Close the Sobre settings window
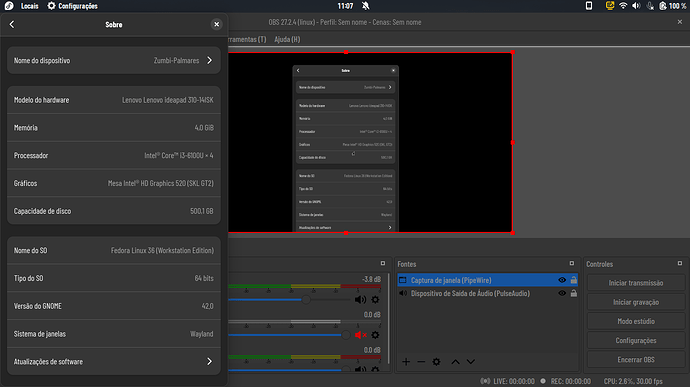690x387 pixels. click(217, 25)
